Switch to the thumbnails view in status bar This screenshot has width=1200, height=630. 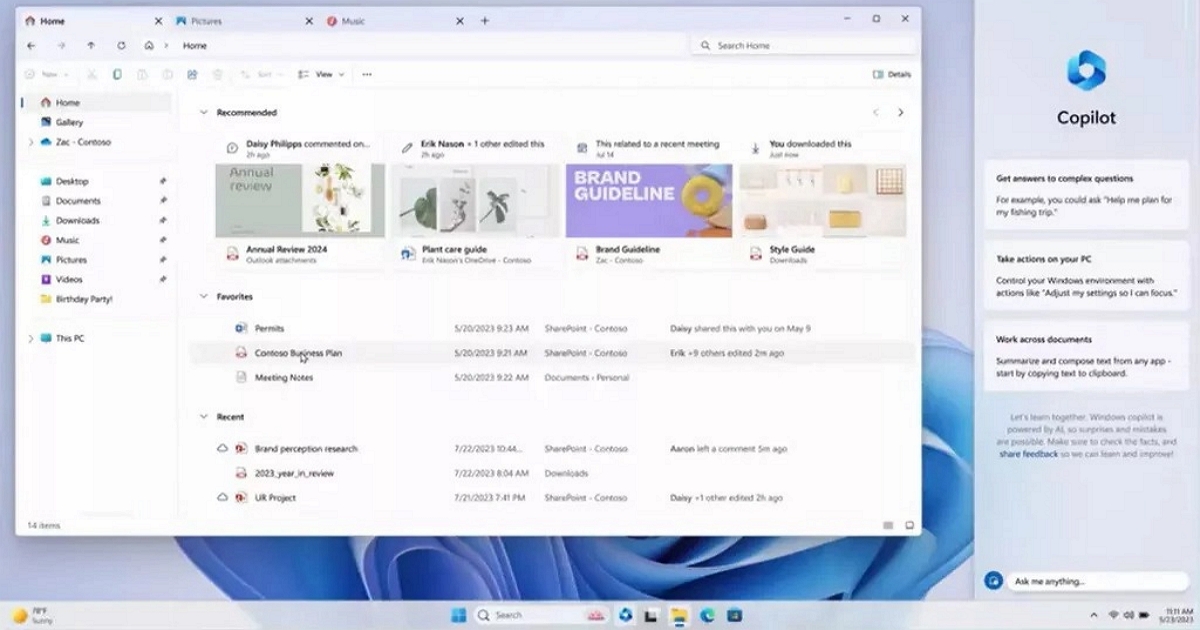tap(909, 525)
